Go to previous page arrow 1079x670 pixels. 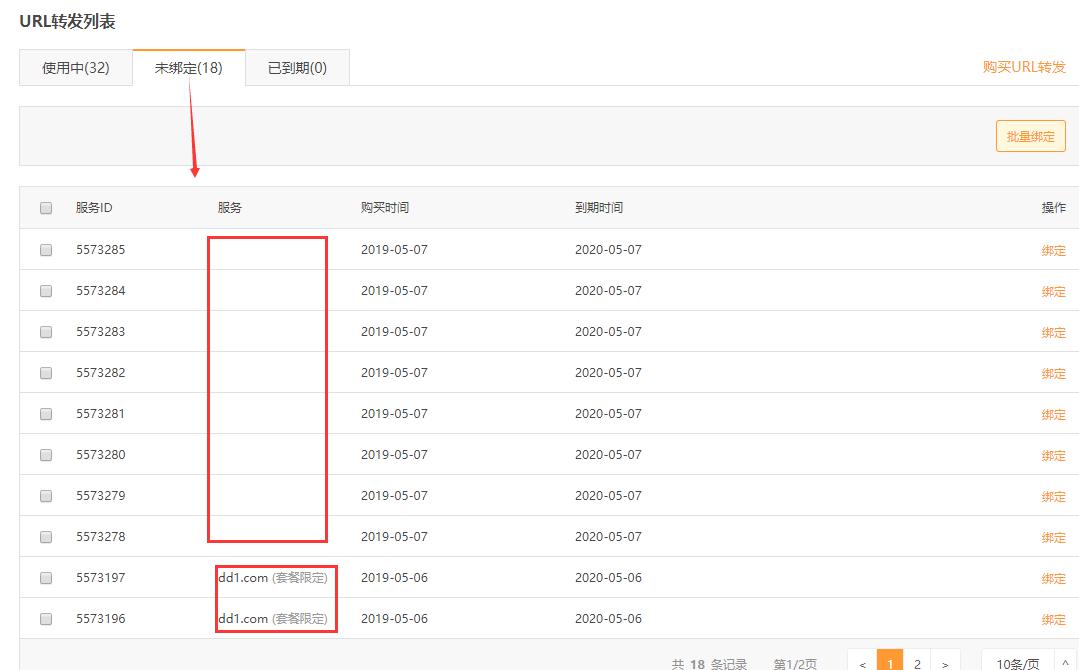(x=863, y=663)
